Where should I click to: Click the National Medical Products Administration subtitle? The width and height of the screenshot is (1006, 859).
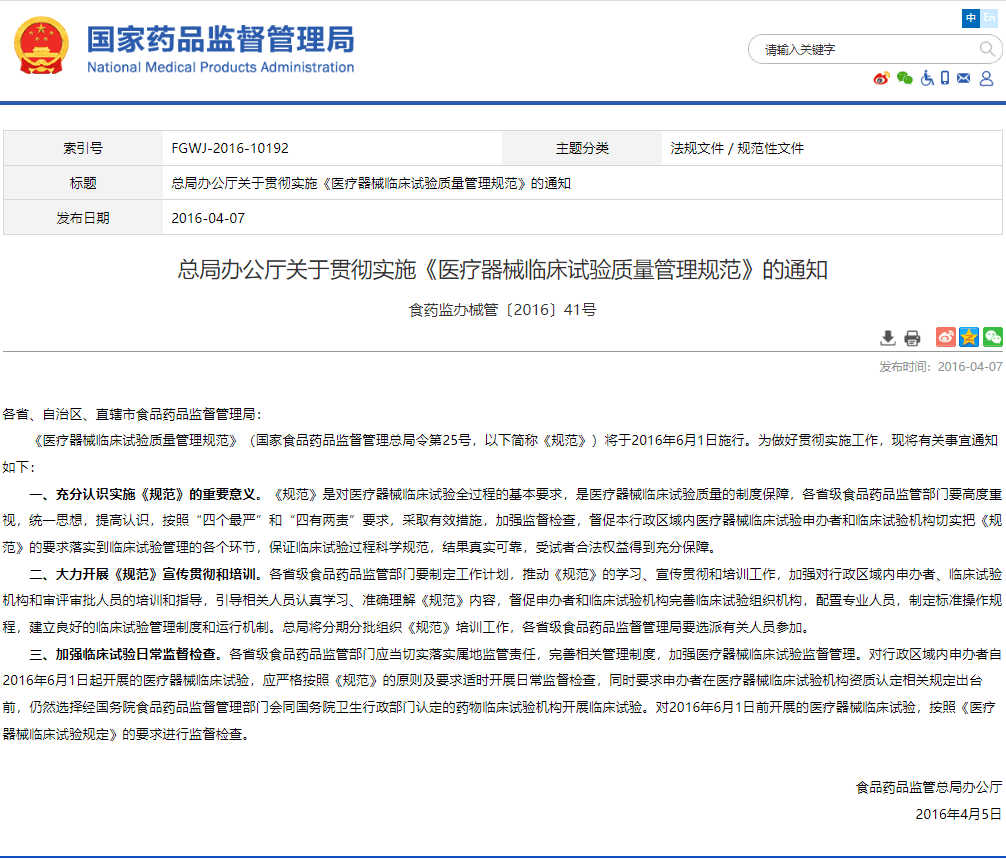220,67
